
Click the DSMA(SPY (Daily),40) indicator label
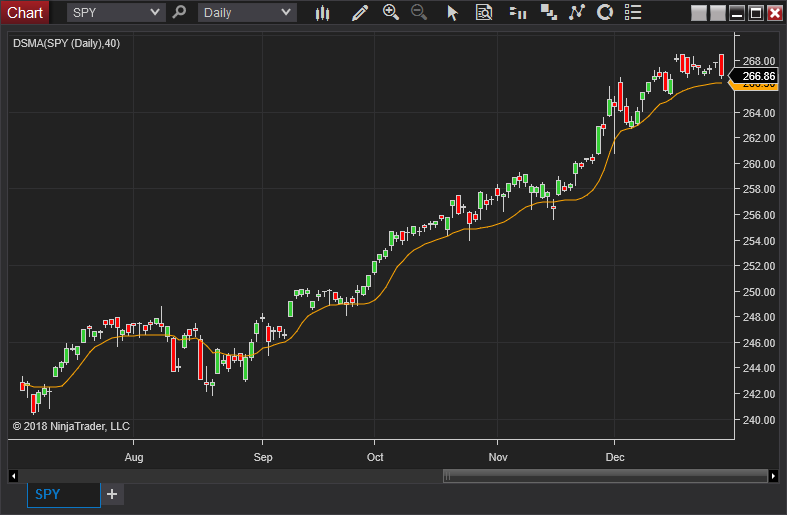[66, 43]
